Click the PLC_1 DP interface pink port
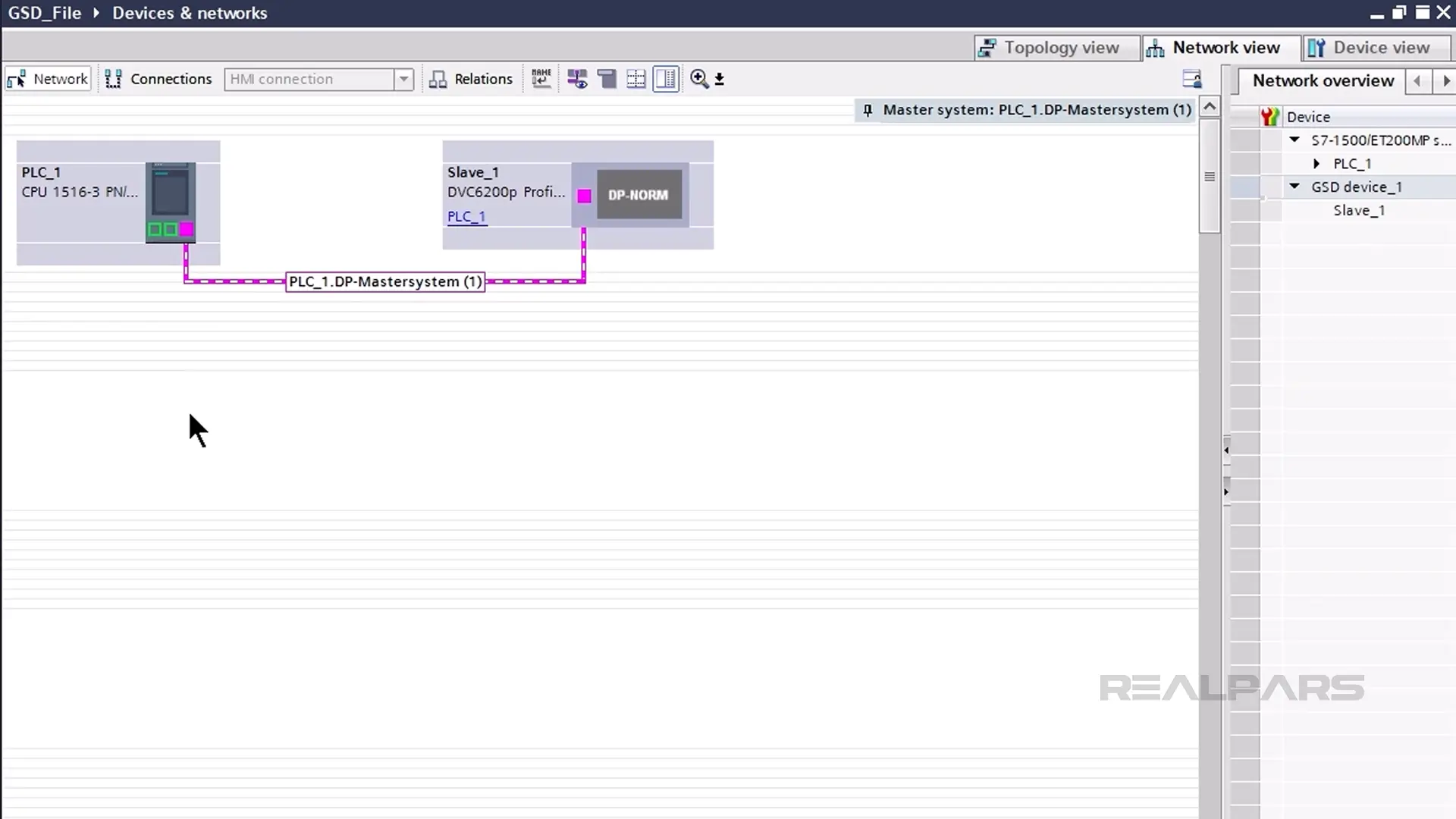1456x819 pixels. click(187, 230)
